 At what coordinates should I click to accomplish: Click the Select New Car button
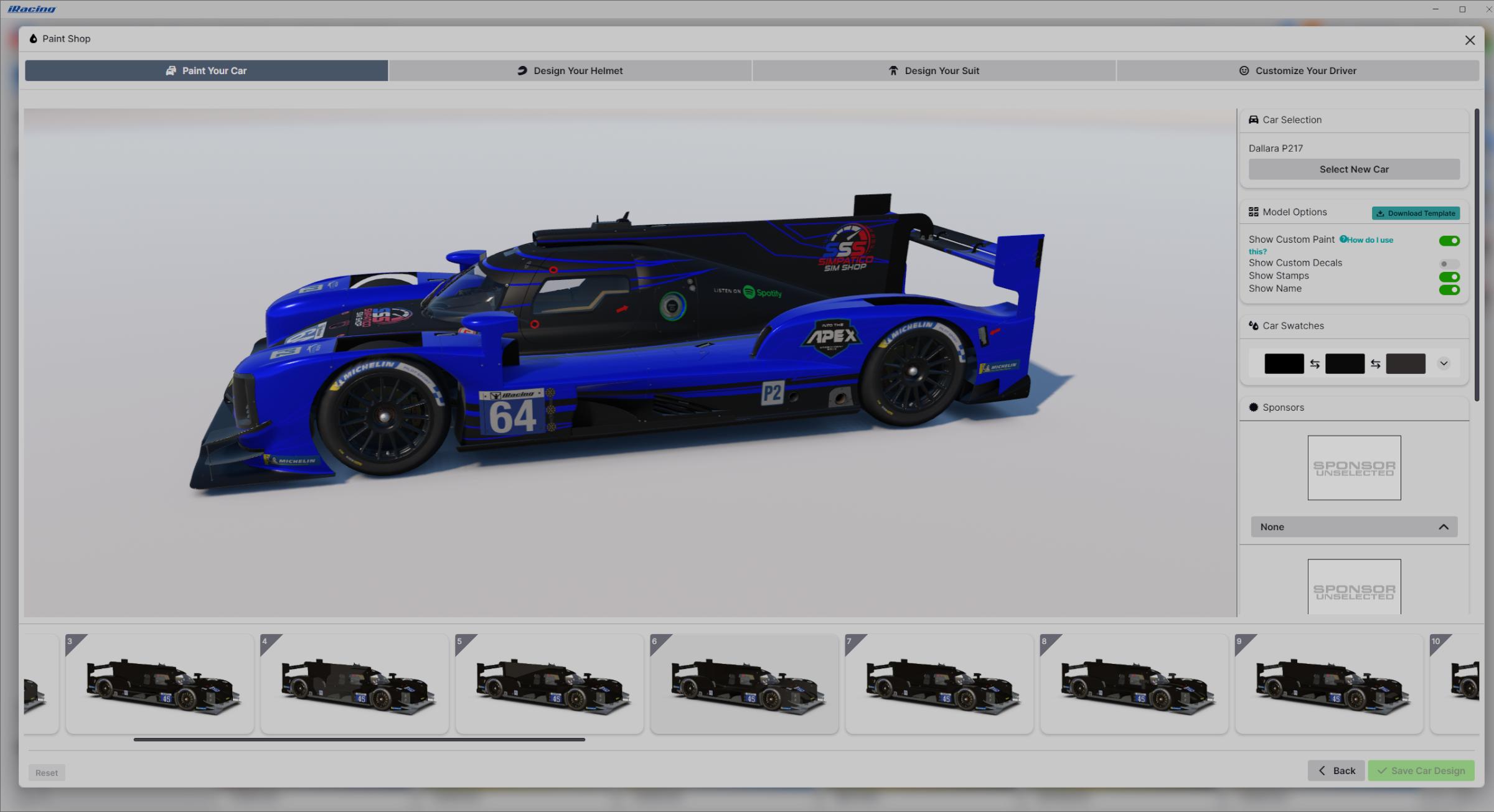1353,169
